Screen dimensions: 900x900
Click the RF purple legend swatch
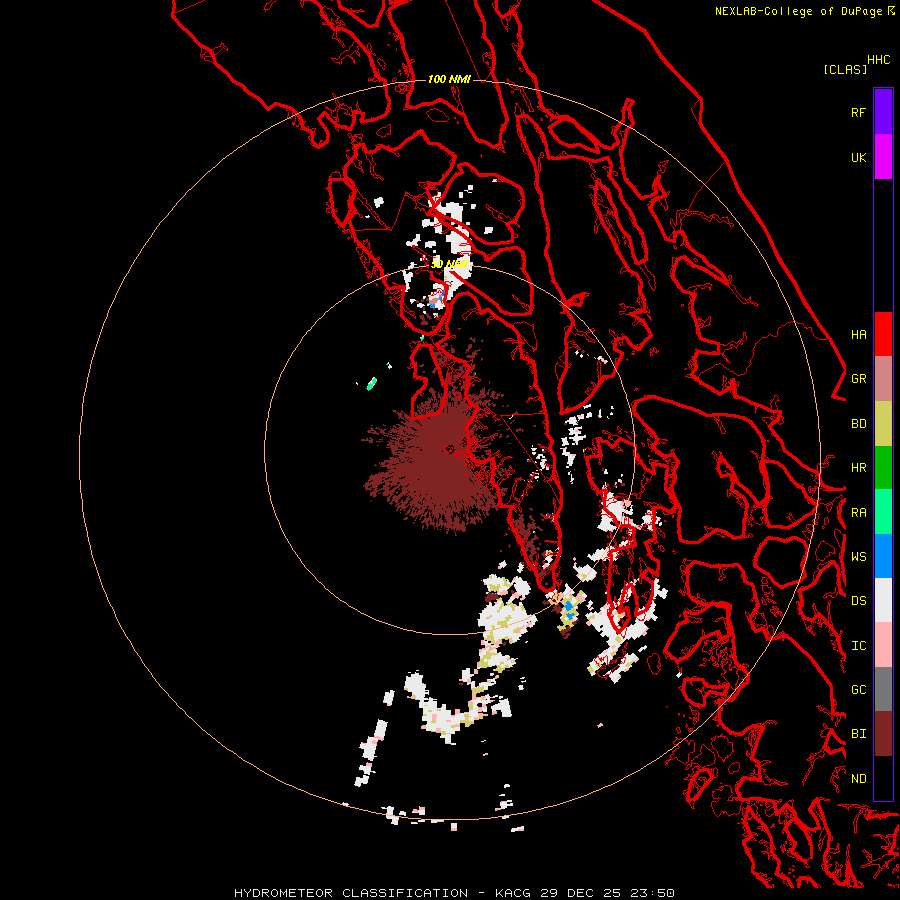point(883,112)
